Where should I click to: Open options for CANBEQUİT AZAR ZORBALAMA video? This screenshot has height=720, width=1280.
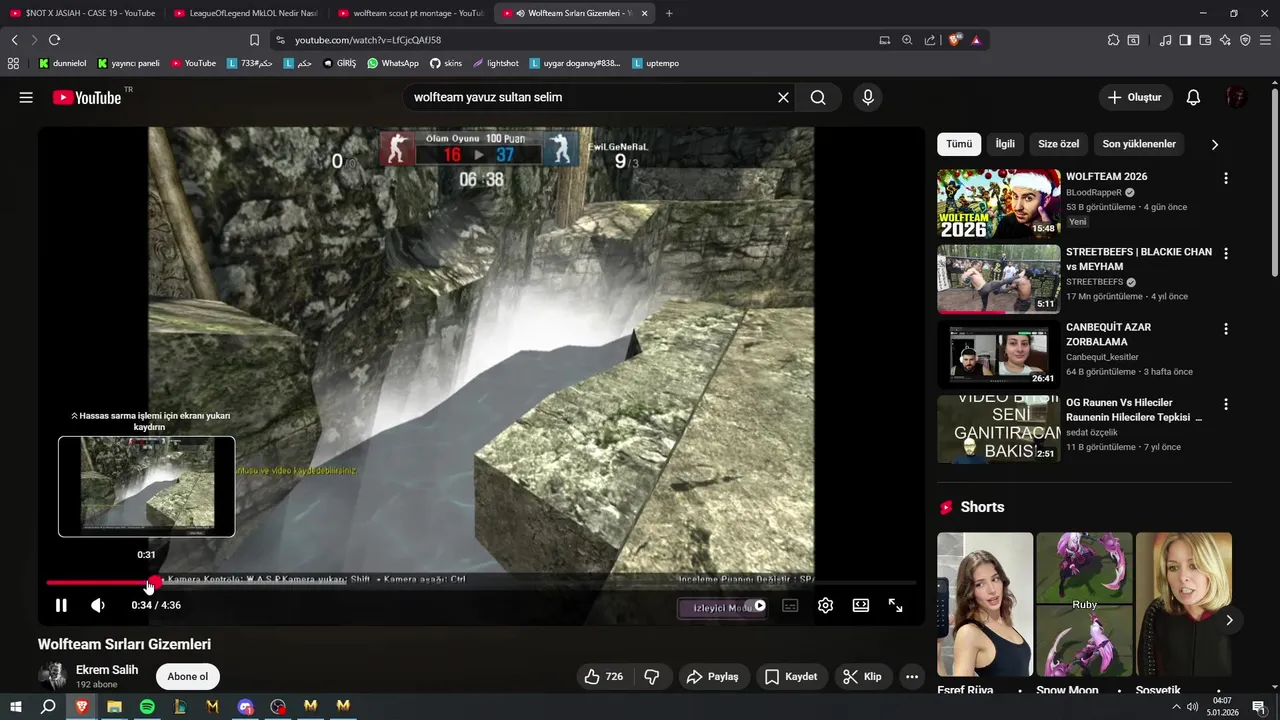[x=1226, y=329]
